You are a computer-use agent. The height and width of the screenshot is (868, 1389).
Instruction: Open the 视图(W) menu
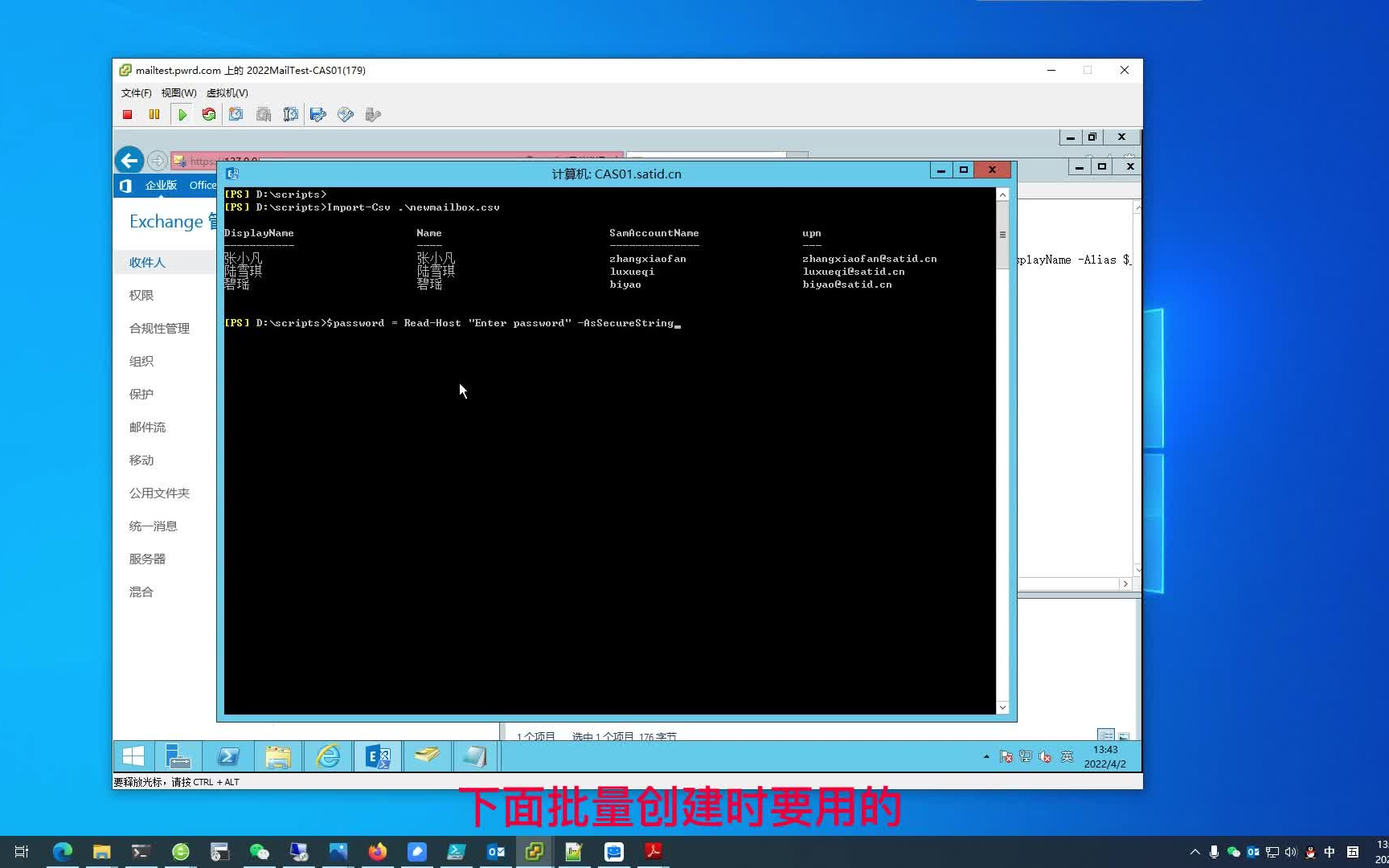click(178, 93)
